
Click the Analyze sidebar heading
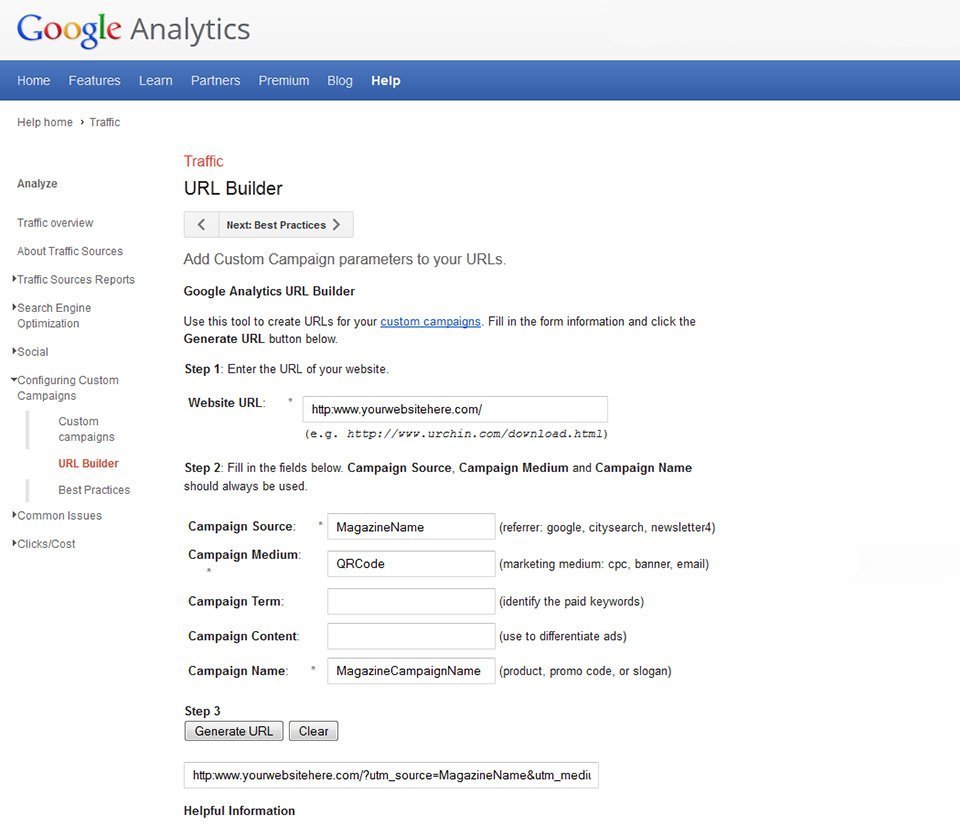coord(37,184)
